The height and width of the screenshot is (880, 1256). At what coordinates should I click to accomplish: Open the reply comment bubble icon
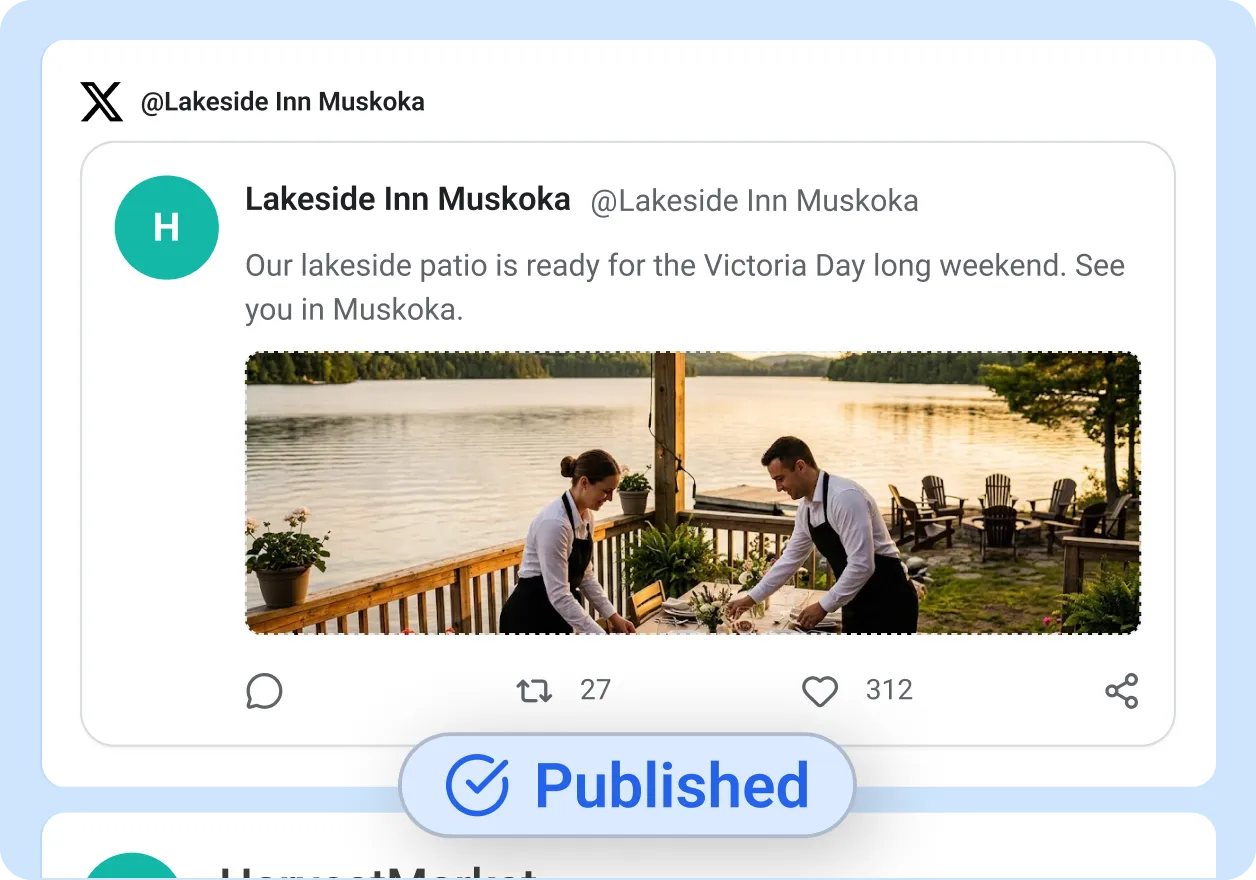pyautogui.click(x=263, y=690)
